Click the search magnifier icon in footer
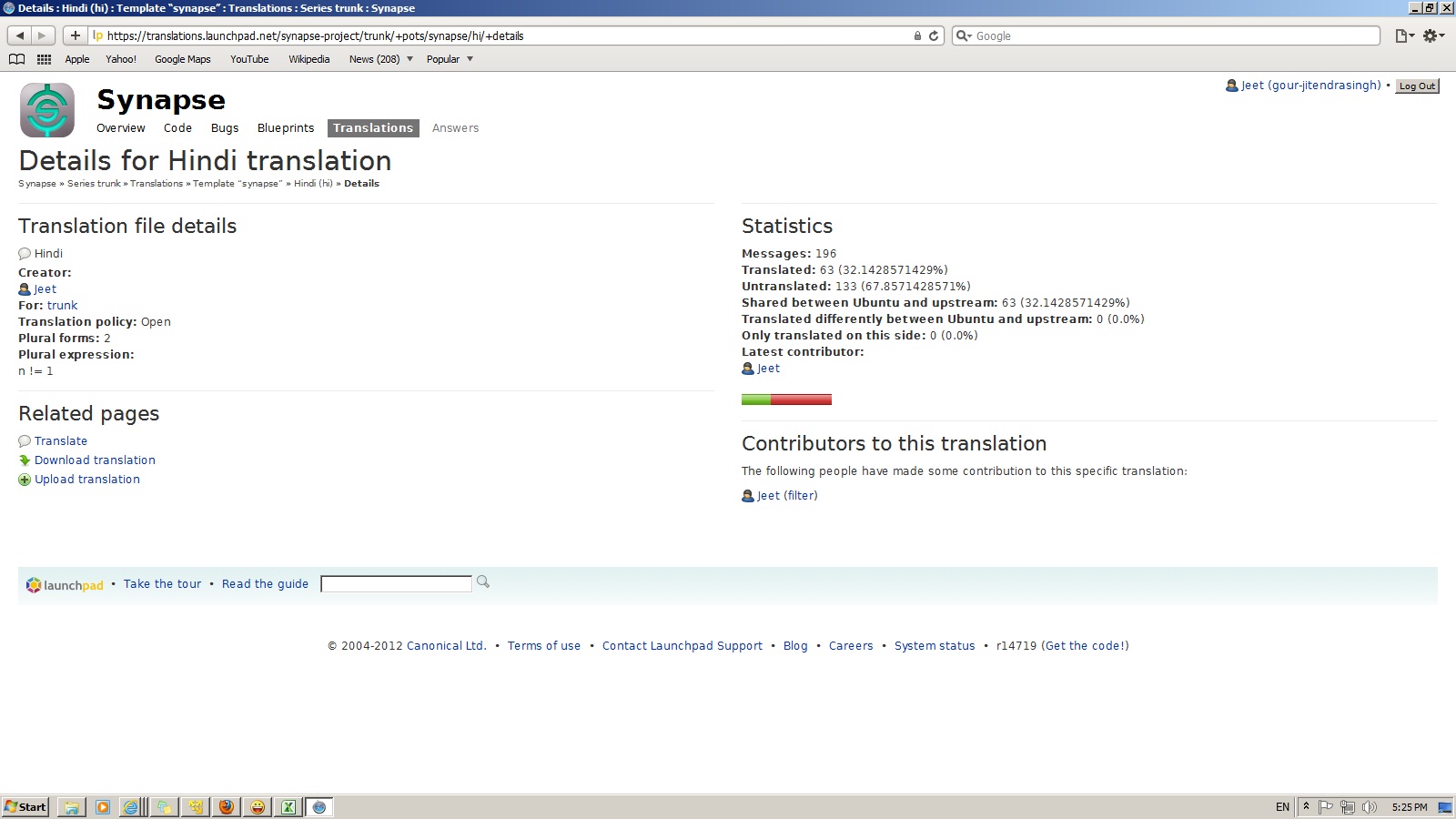 pos(483,582)
